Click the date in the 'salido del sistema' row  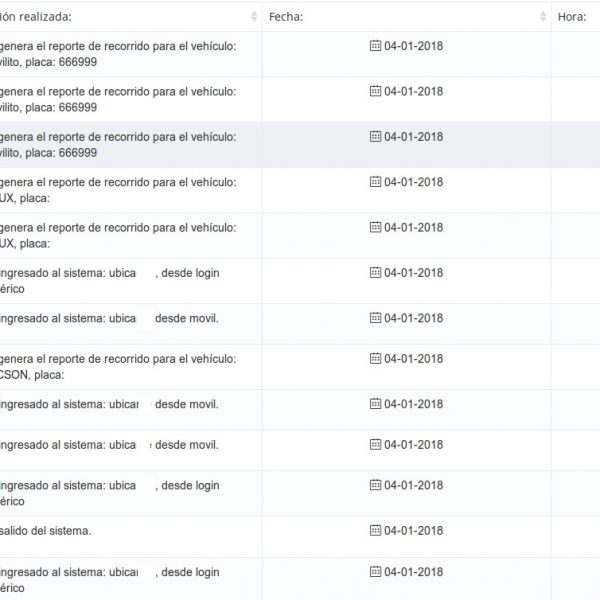(x=413, y=529)
